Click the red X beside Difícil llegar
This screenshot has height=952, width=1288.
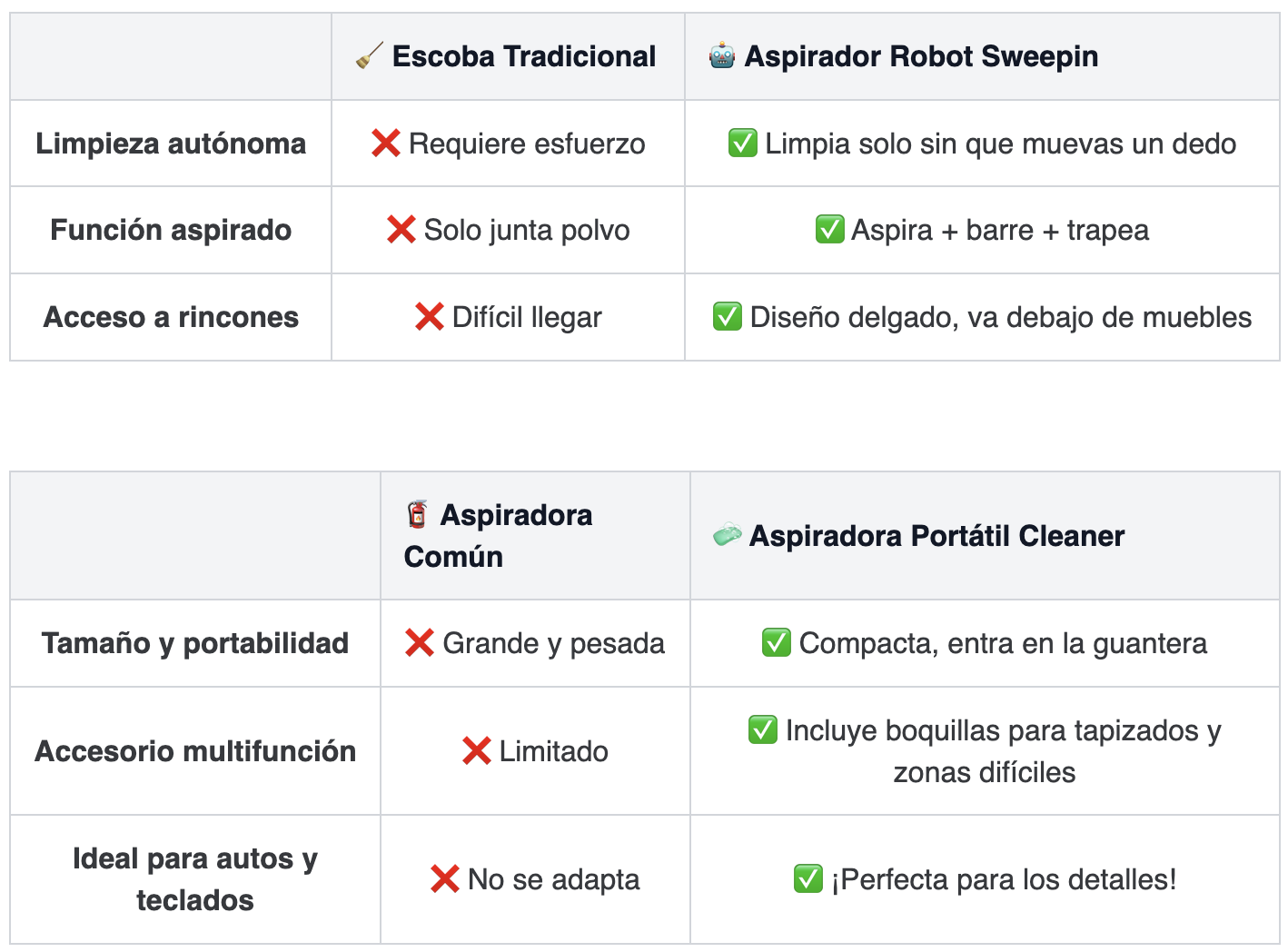[x=429, y=316]
